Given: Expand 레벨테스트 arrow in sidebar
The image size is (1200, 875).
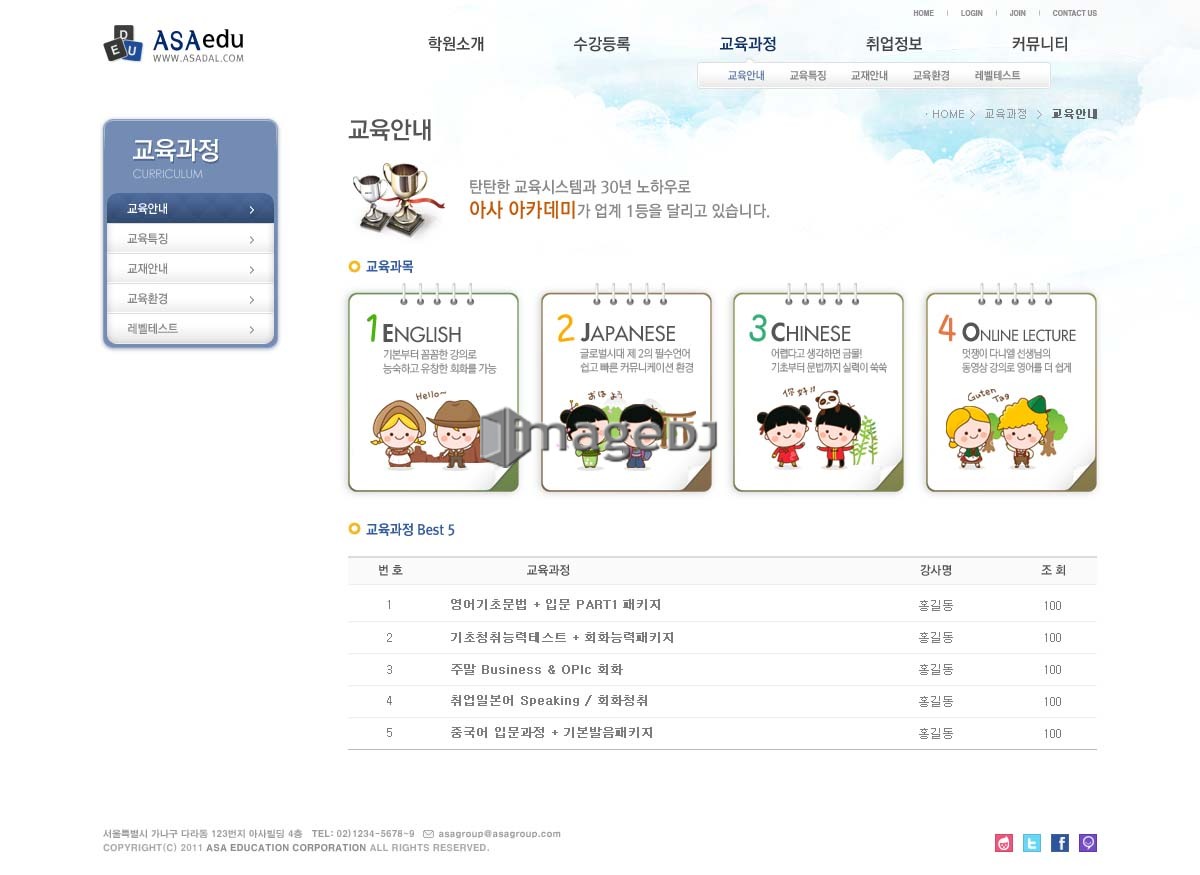Looking at the screenshot, I should (x=251, y=330).
